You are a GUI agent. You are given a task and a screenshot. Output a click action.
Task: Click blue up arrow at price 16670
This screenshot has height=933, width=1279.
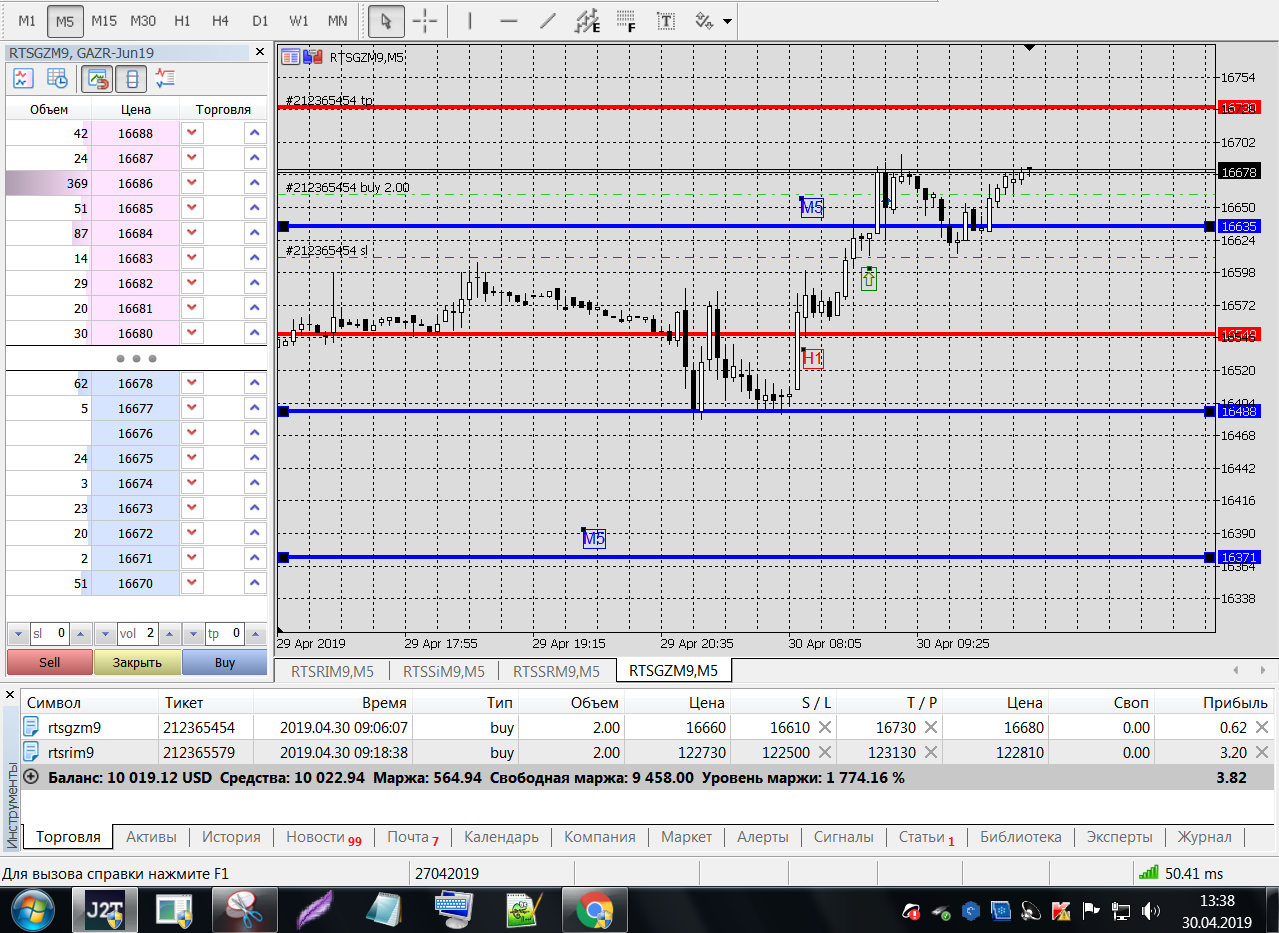click(255, 584)
